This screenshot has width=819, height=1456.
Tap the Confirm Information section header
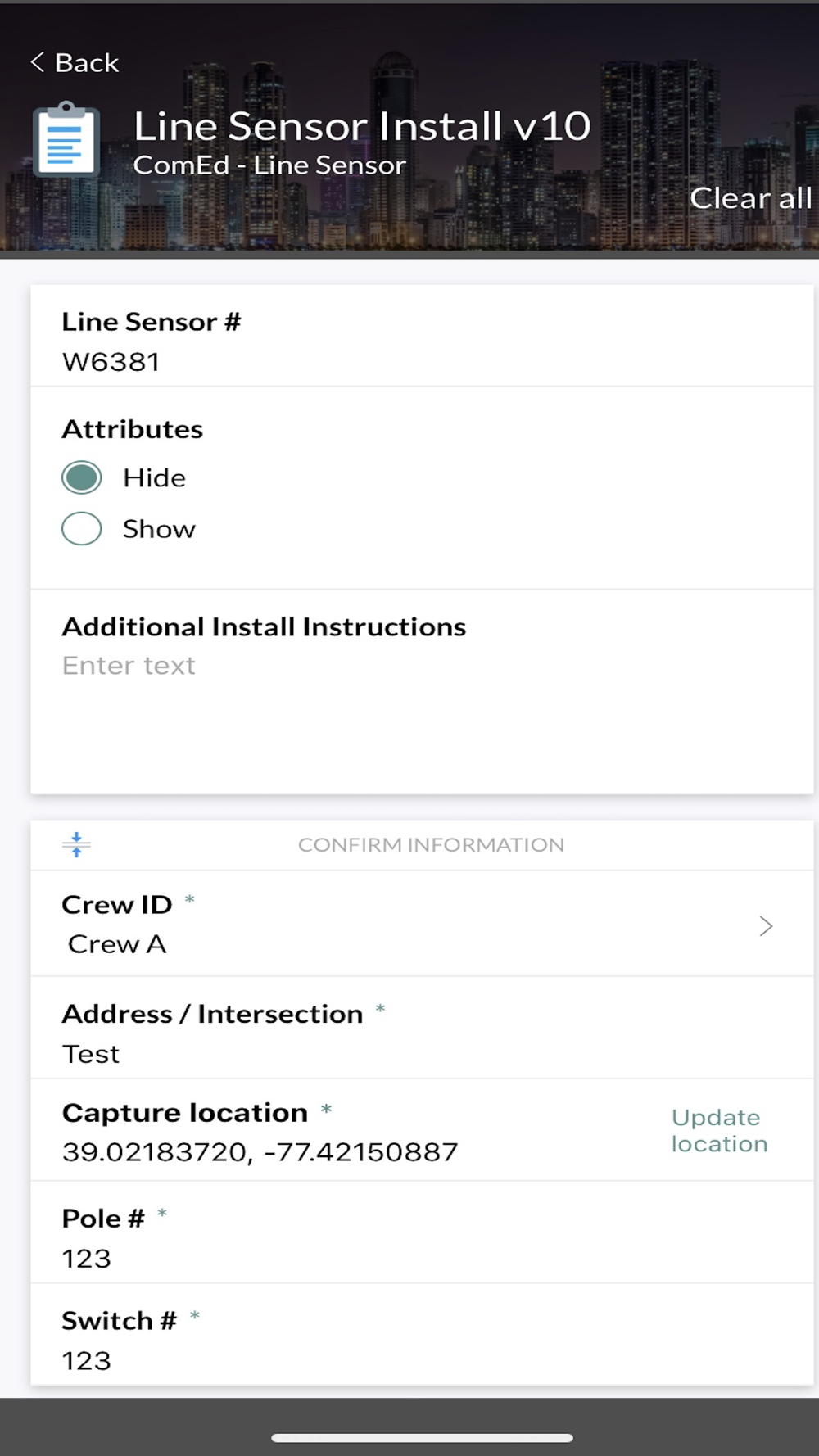pyautogui.click(x=431, y=844)
